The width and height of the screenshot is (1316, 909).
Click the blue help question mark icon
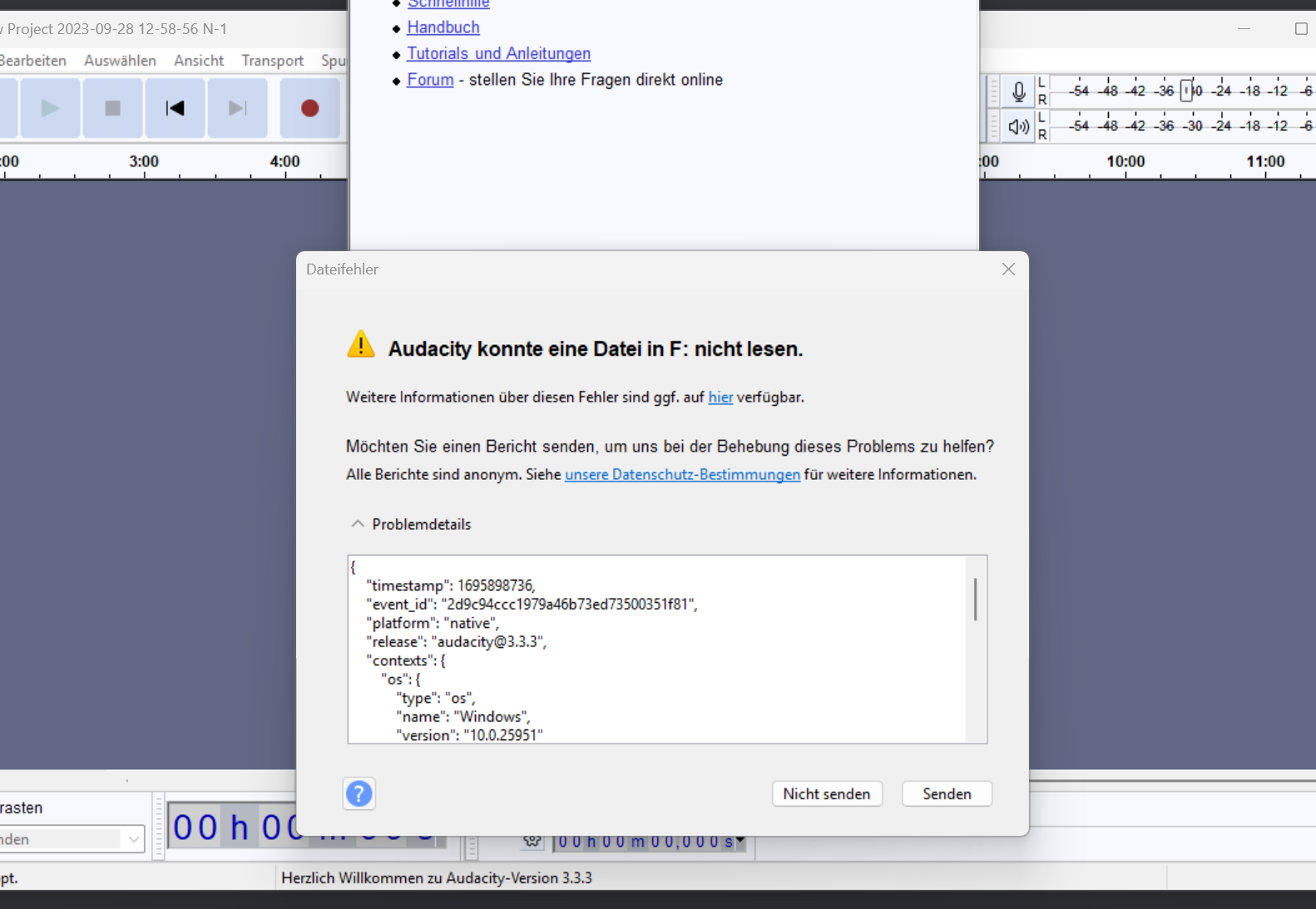pyautogui.click(x=359, y=793)
